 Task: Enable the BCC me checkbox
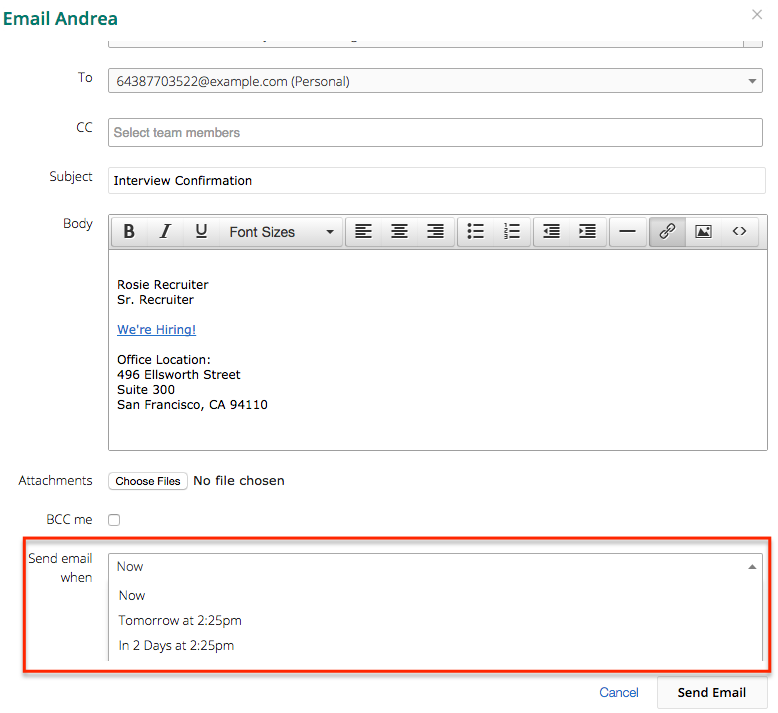[114, 520]
